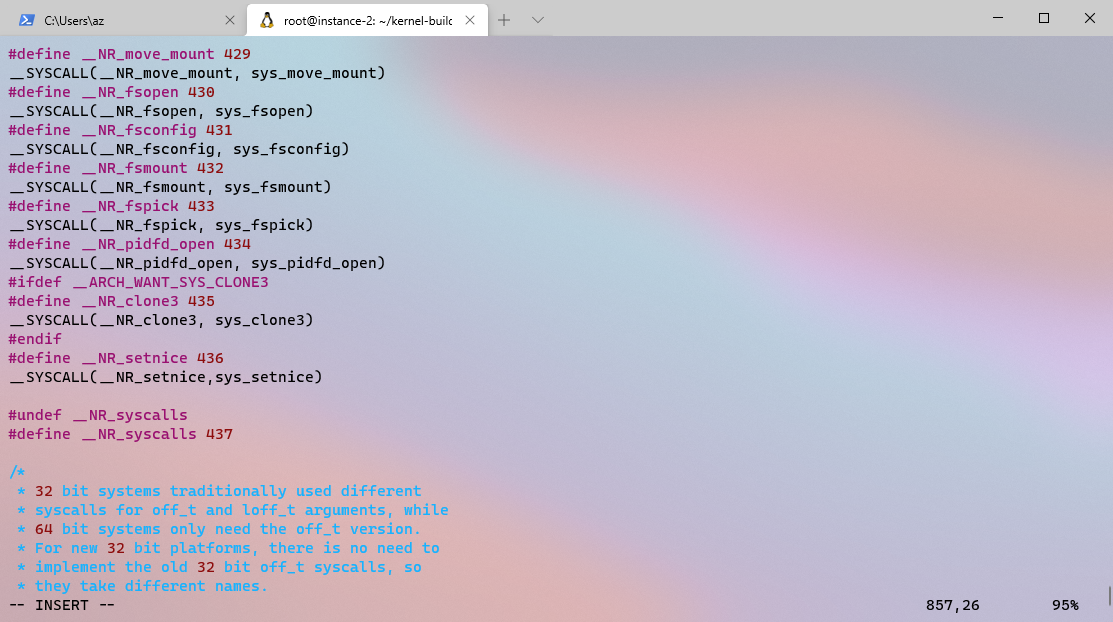This screenshot has height=622, width=1113.
Task: Close the C:\Users\az tab
Action: point(230,18)
